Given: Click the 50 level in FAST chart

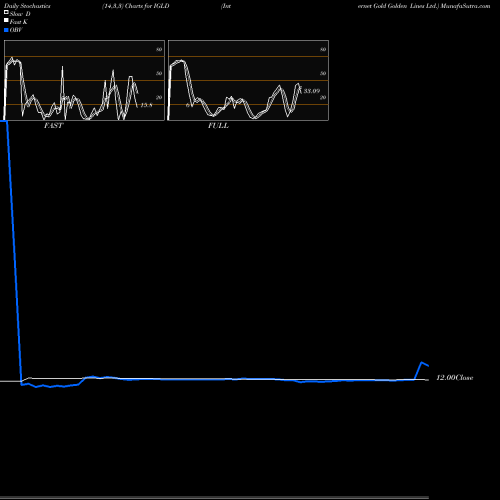Looking at the screenshot, I should [159, 73].
